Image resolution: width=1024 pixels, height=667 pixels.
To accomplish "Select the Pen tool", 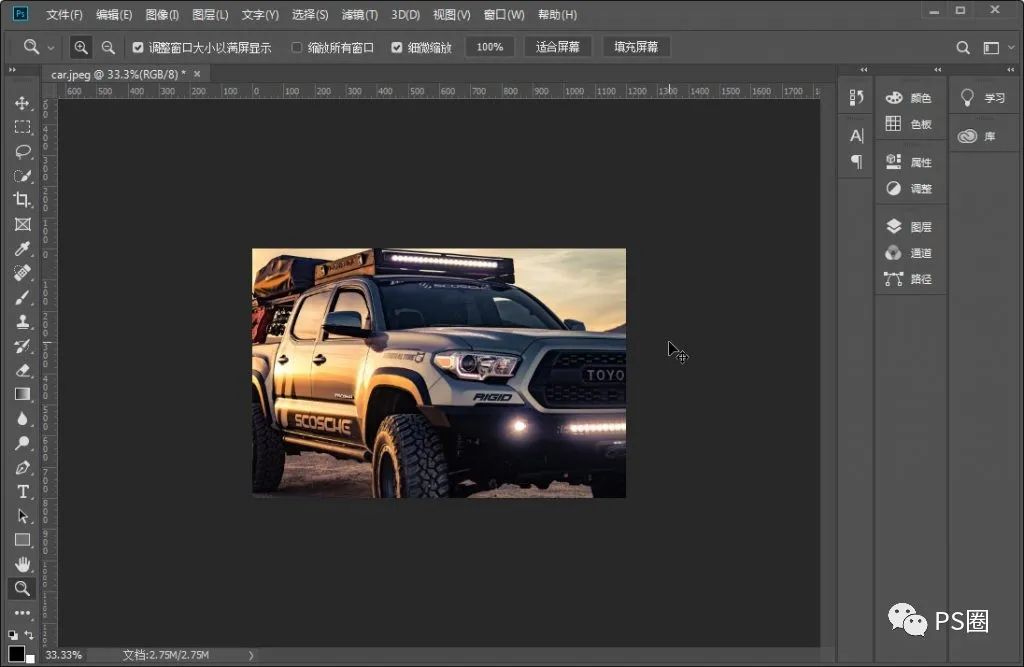I will click(x=22, y=467).
